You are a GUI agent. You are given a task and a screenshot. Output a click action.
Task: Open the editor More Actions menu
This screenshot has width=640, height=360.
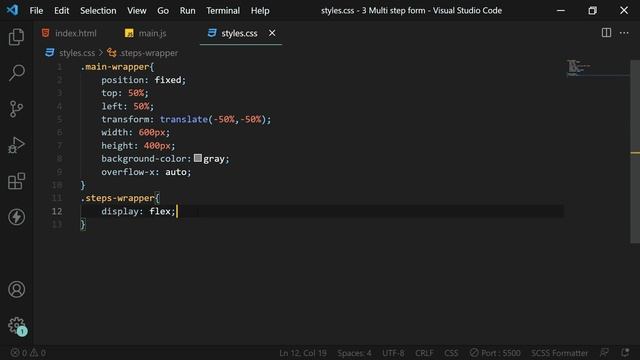coord(624,33)
